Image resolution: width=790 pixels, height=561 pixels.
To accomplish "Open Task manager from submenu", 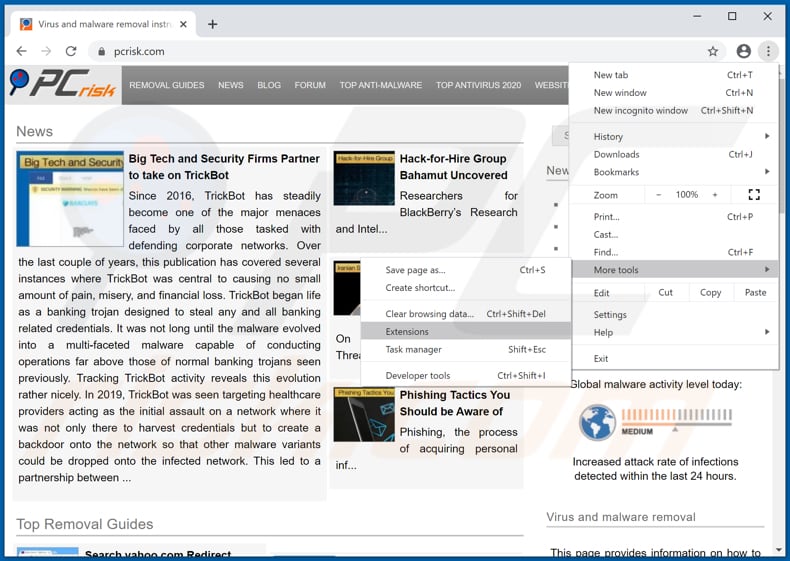I will [466, 349].
